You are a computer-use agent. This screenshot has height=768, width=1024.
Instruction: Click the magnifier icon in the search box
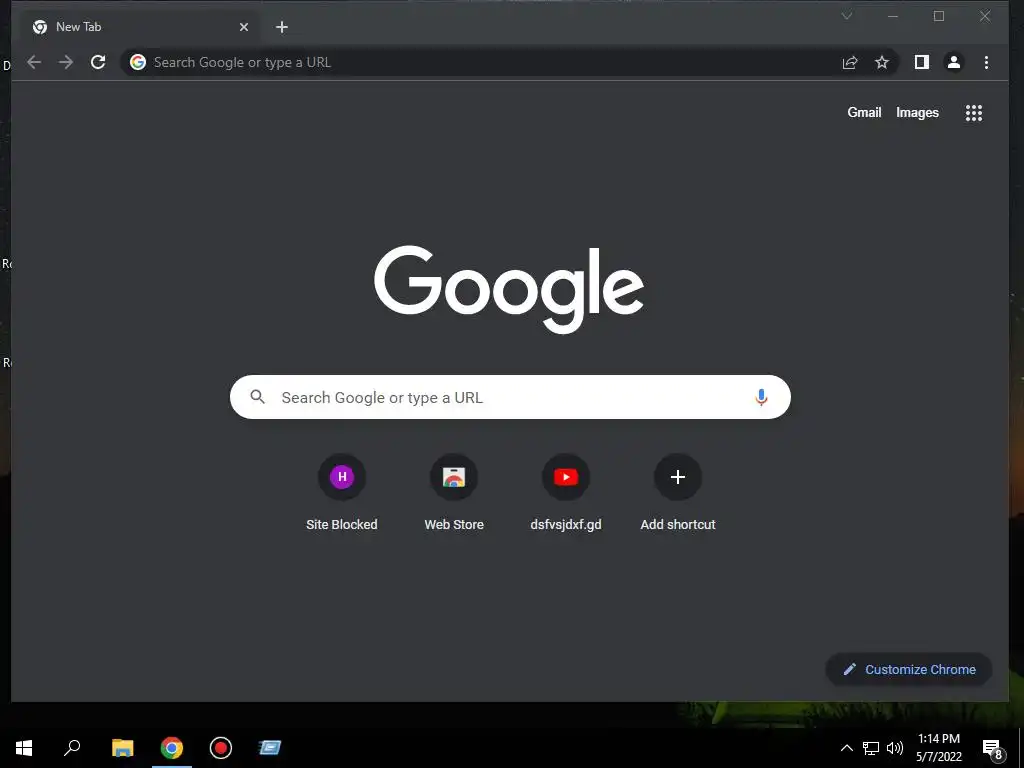(x=258, y=396)
